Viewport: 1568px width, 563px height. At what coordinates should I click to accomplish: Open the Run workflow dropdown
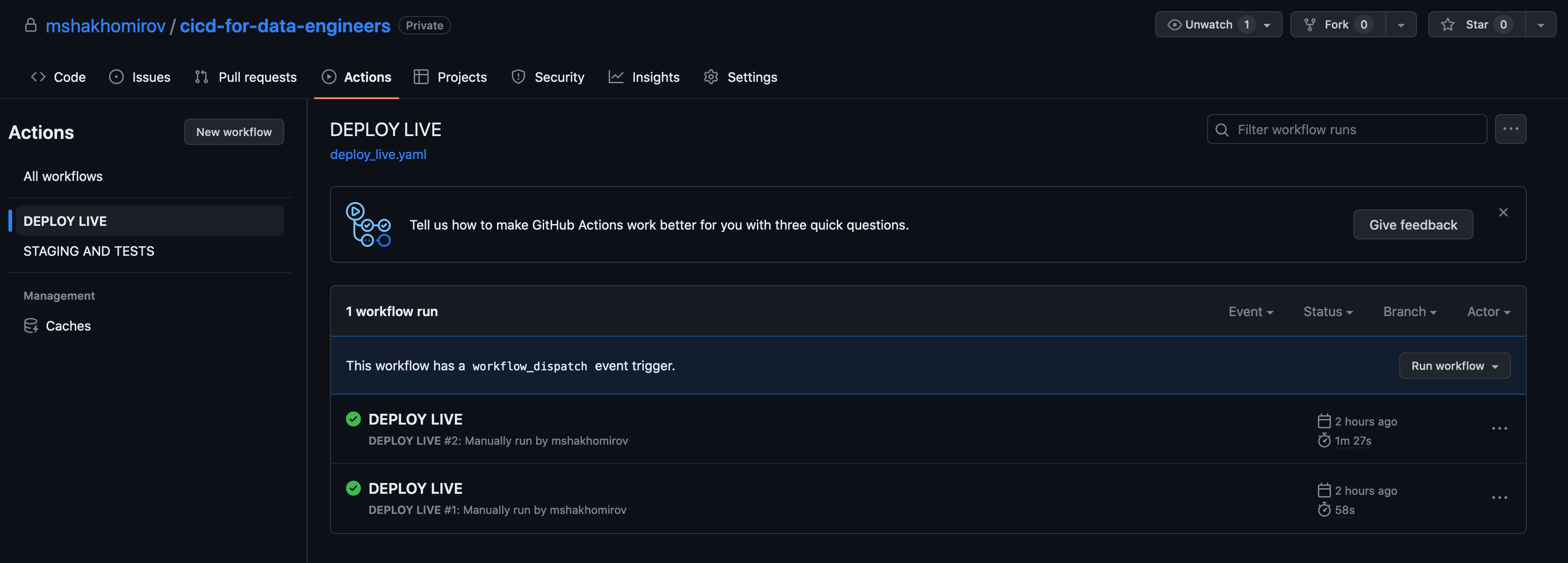pos(1454,366)
